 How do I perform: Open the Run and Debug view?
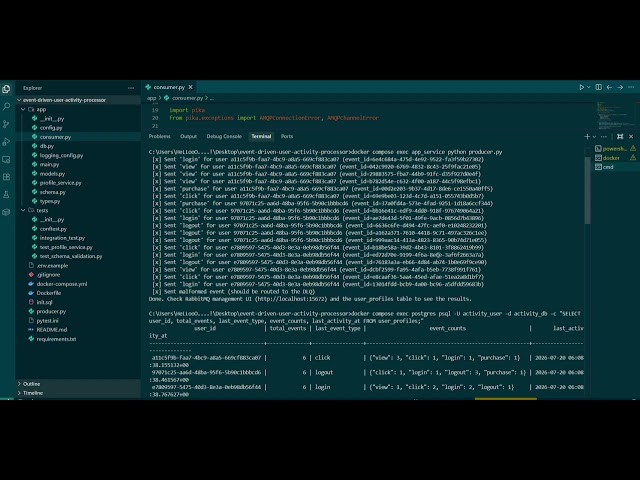pyautogui.click(x=6, y=142)
